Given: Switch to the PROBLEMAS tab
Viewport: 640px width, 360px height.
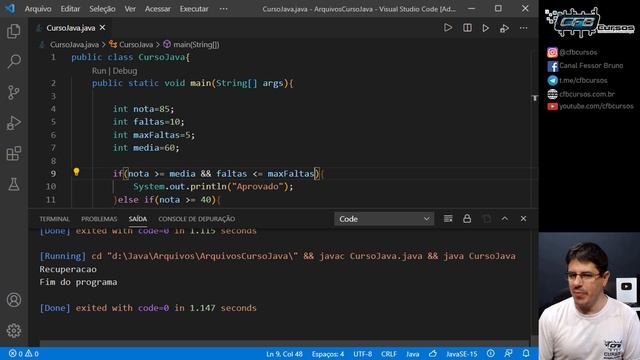Looking at the screenshot, I should pyautogui.click(x=99, y=219).
